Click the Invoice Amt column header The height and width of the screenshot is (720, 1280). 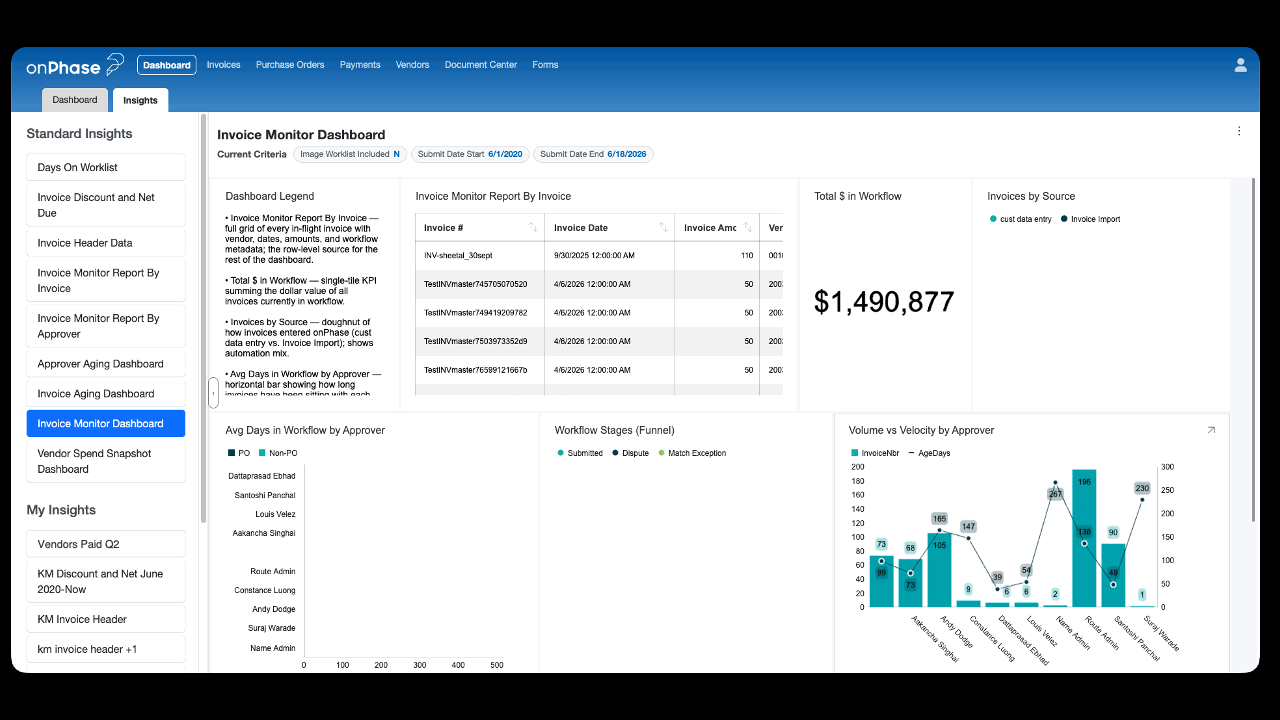(x=716, y=228)
